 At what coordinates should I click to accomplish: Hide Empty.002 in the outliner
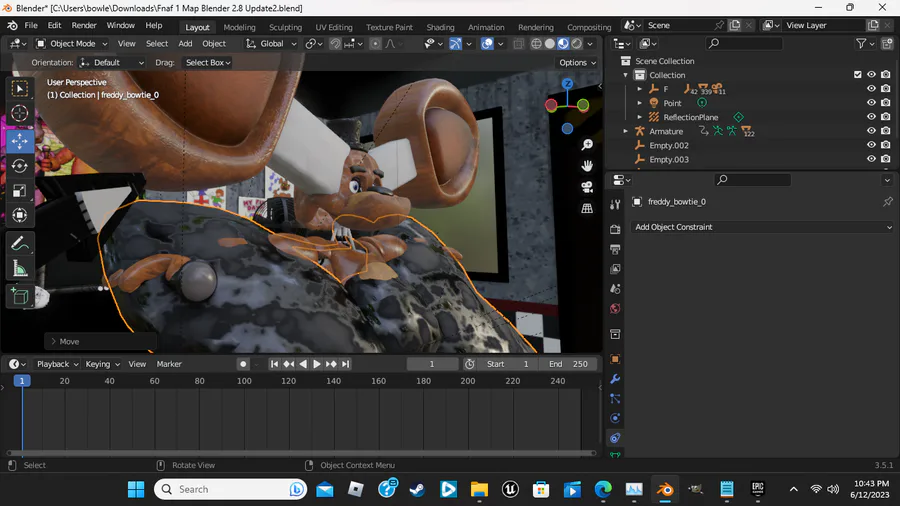pyautogui.click(x=871, y=145)
